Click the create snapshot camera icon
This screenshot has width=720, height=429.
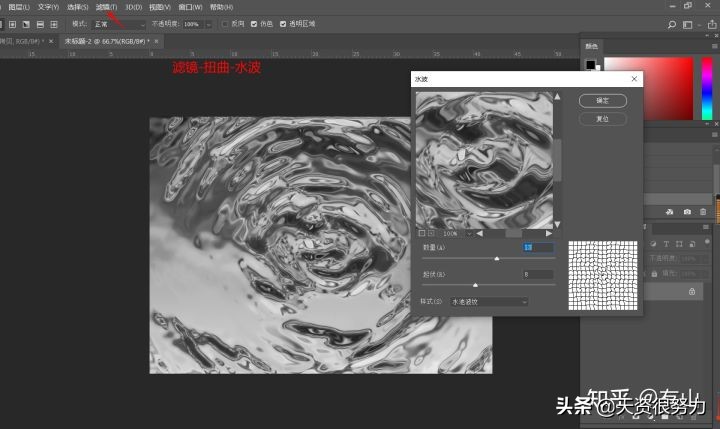(687, 212)
